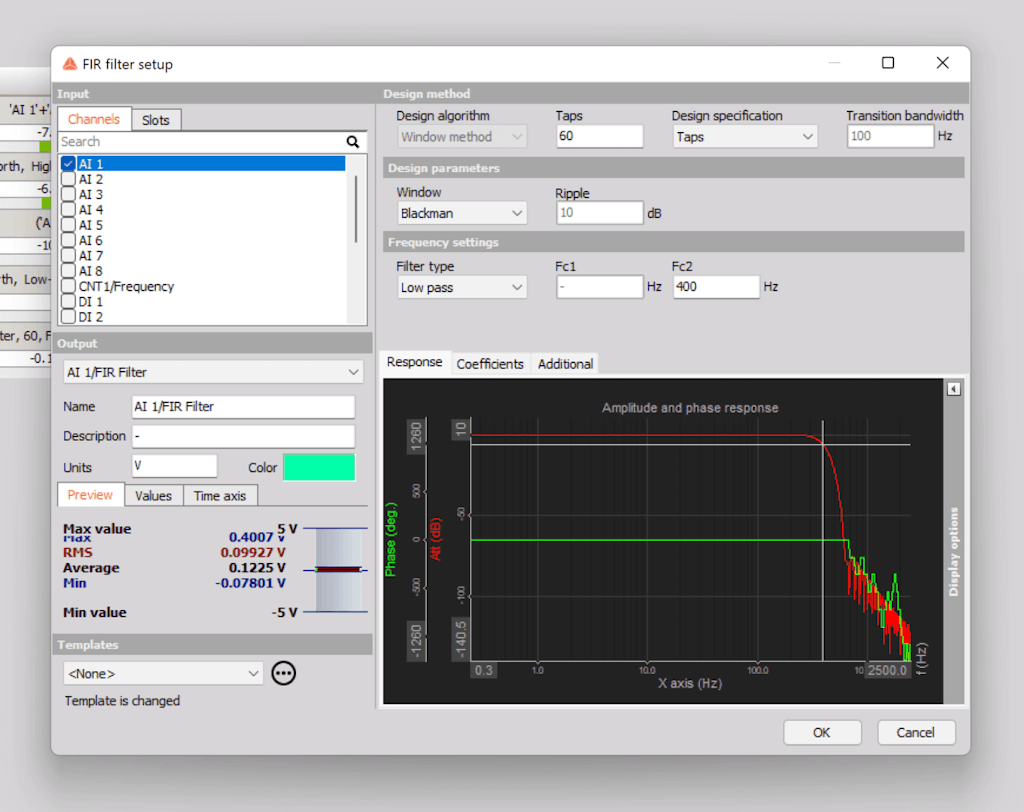Expand the Filter type dropdown
The height and width of the screenshot is (812, 1024).
pyautogui.click(x=461, y=287)
